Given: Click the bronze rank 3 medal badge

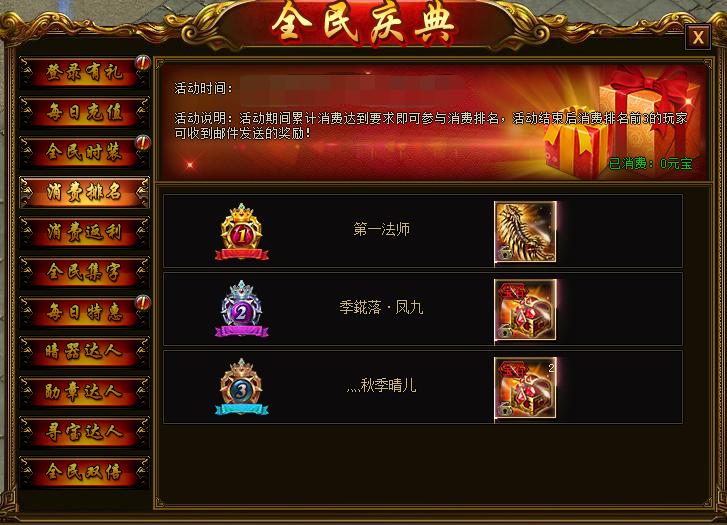Looking at the screenshot, I should [242, 387].
